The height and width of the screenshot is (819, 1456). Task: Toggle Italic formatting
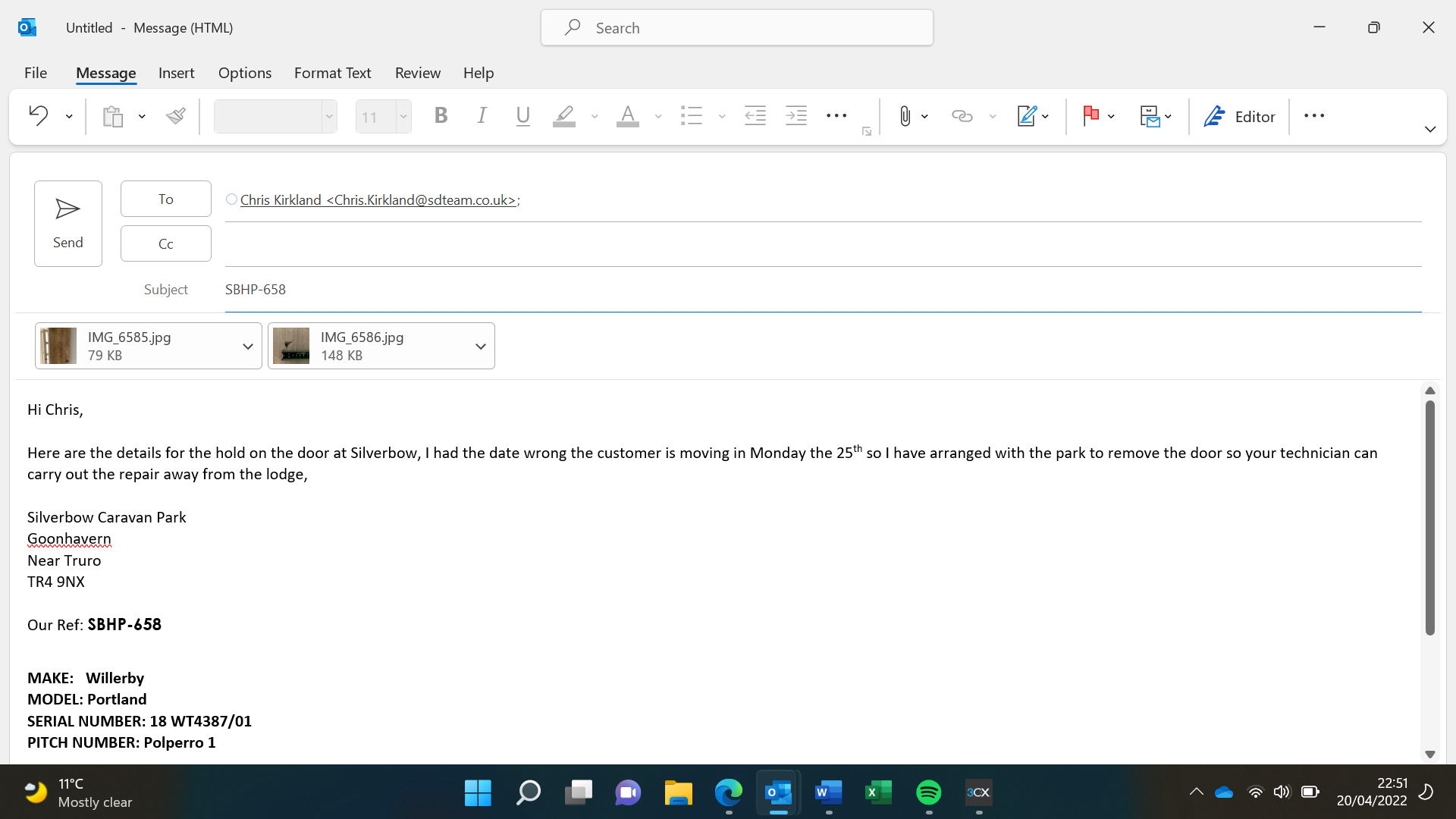coord(482,116)
